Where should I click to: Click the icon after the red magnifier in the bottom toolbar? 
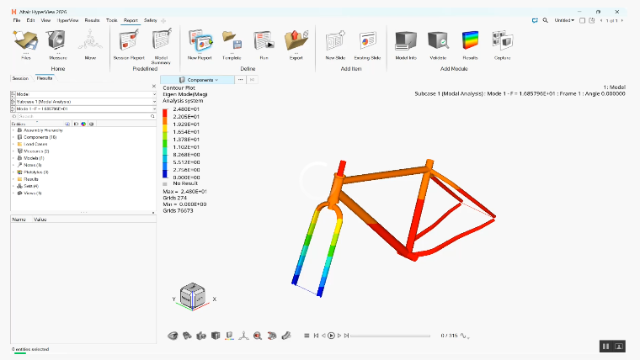(x=272, y=336)
